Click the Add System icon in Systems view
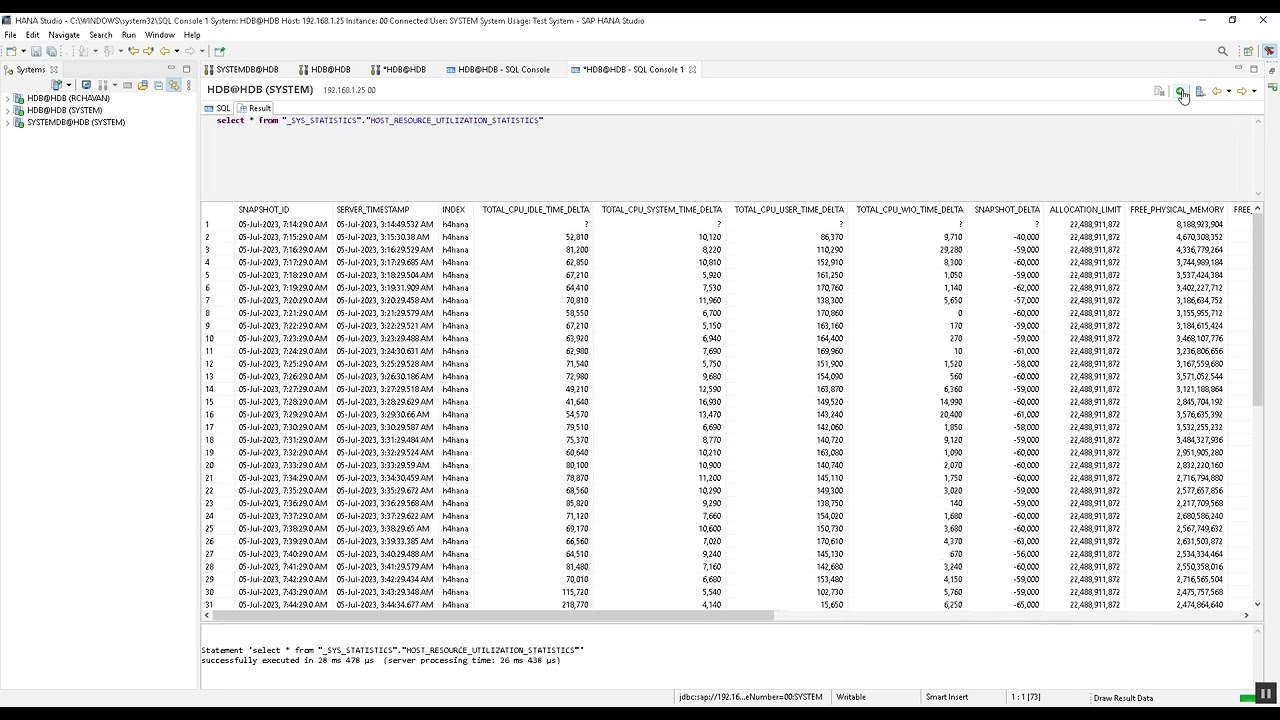This screenshot has height=720, width=1280. (x=57, y=85)
